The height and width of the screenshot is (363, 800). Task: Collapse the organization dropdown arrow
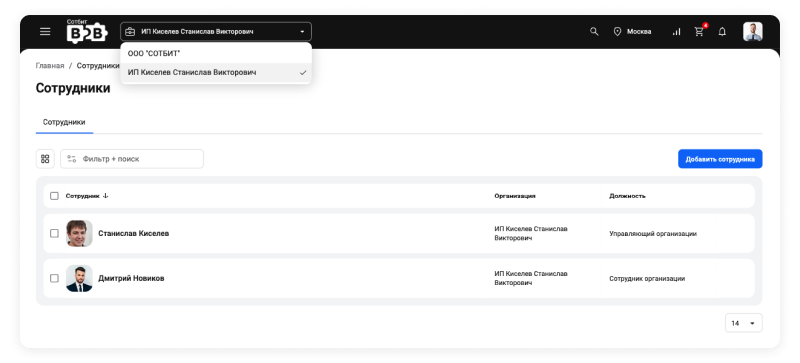(302, 32)
